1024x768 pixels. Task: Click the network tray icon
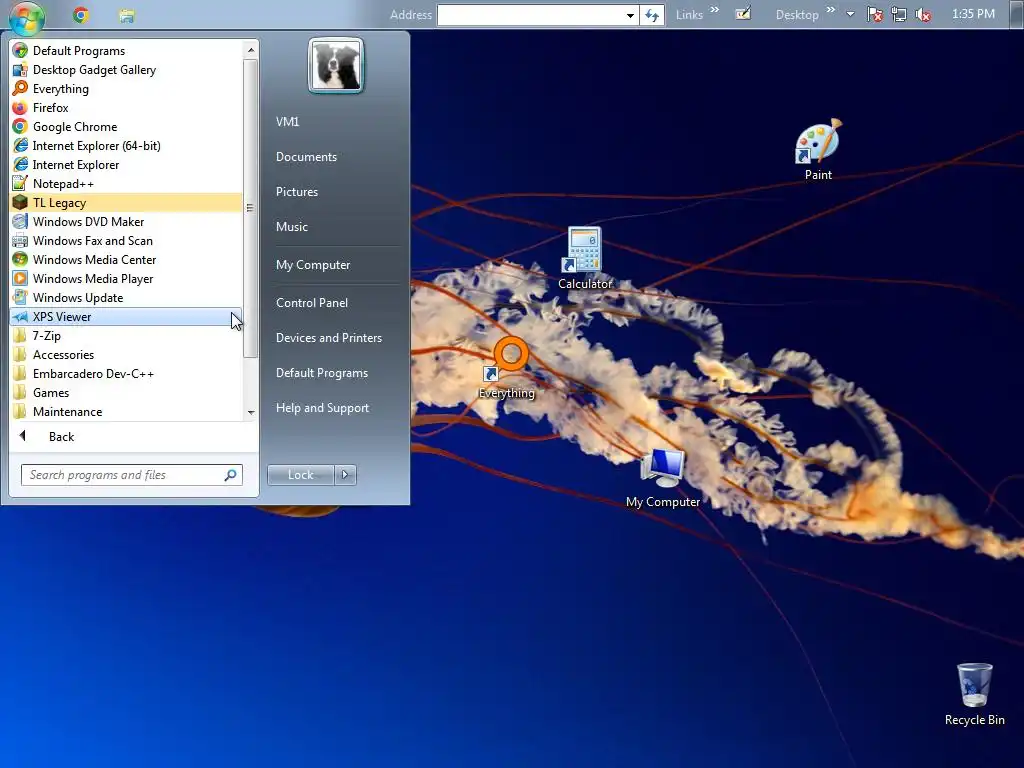899,14
